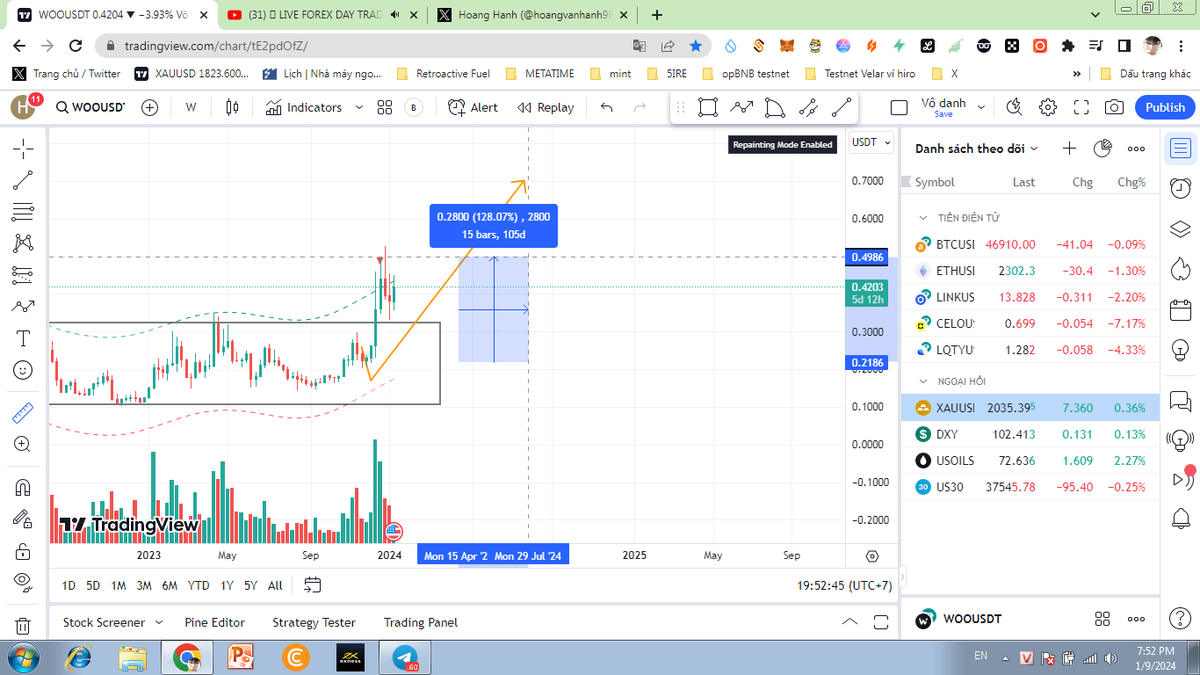Select trend line tool in favorites toolbar
Image resolution: width=1200 pixels, height=675 pixels.
point(842,107)
